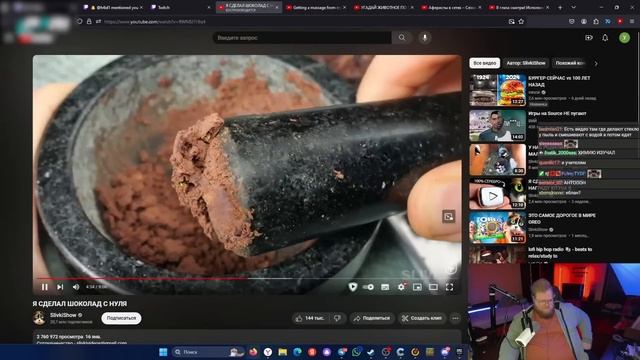Show more filter chips with right arrow

point(596,63)
